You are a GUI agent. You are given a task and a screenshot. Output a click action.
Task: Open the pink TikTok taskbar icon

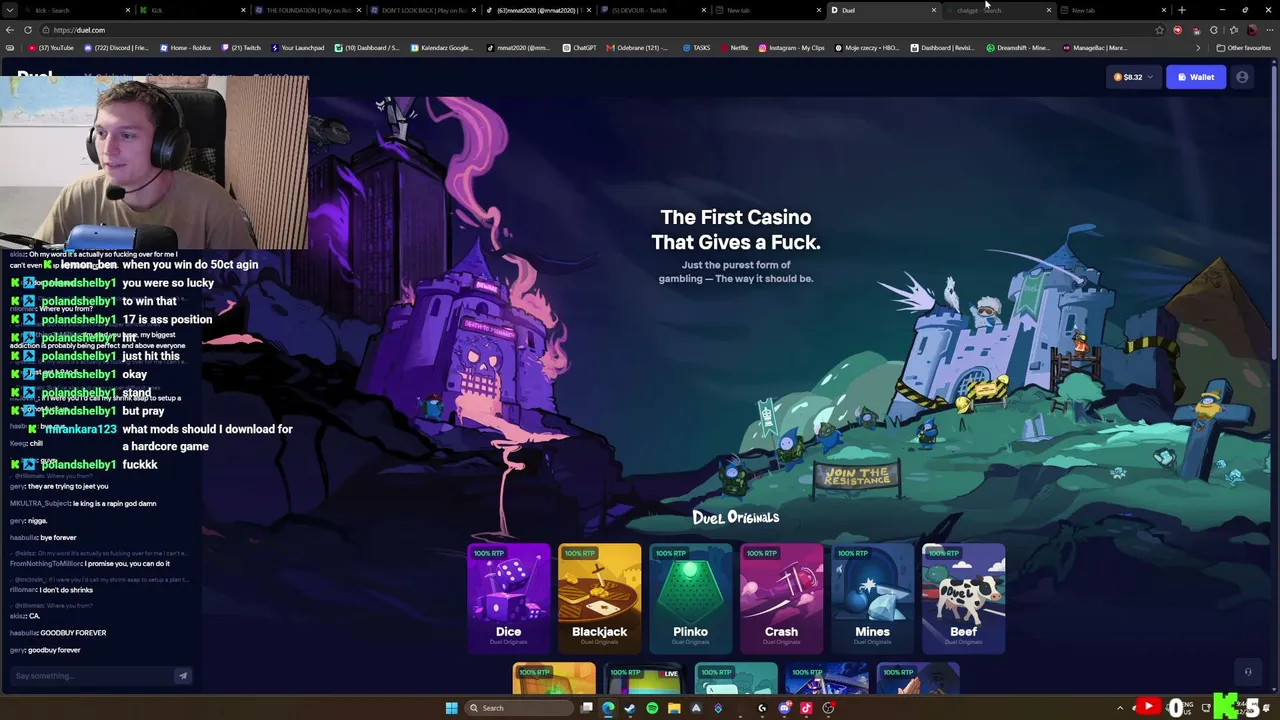pyautogui.click(x=806, y=708)
